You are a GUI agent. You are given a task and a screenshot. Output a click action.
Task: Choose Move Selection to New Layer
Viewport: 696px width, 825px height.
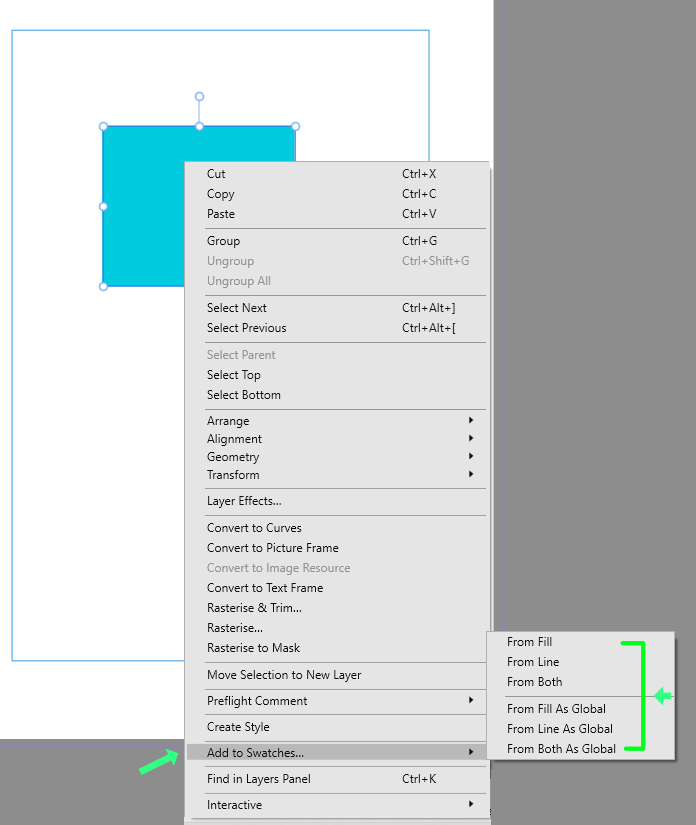[337, 675]
